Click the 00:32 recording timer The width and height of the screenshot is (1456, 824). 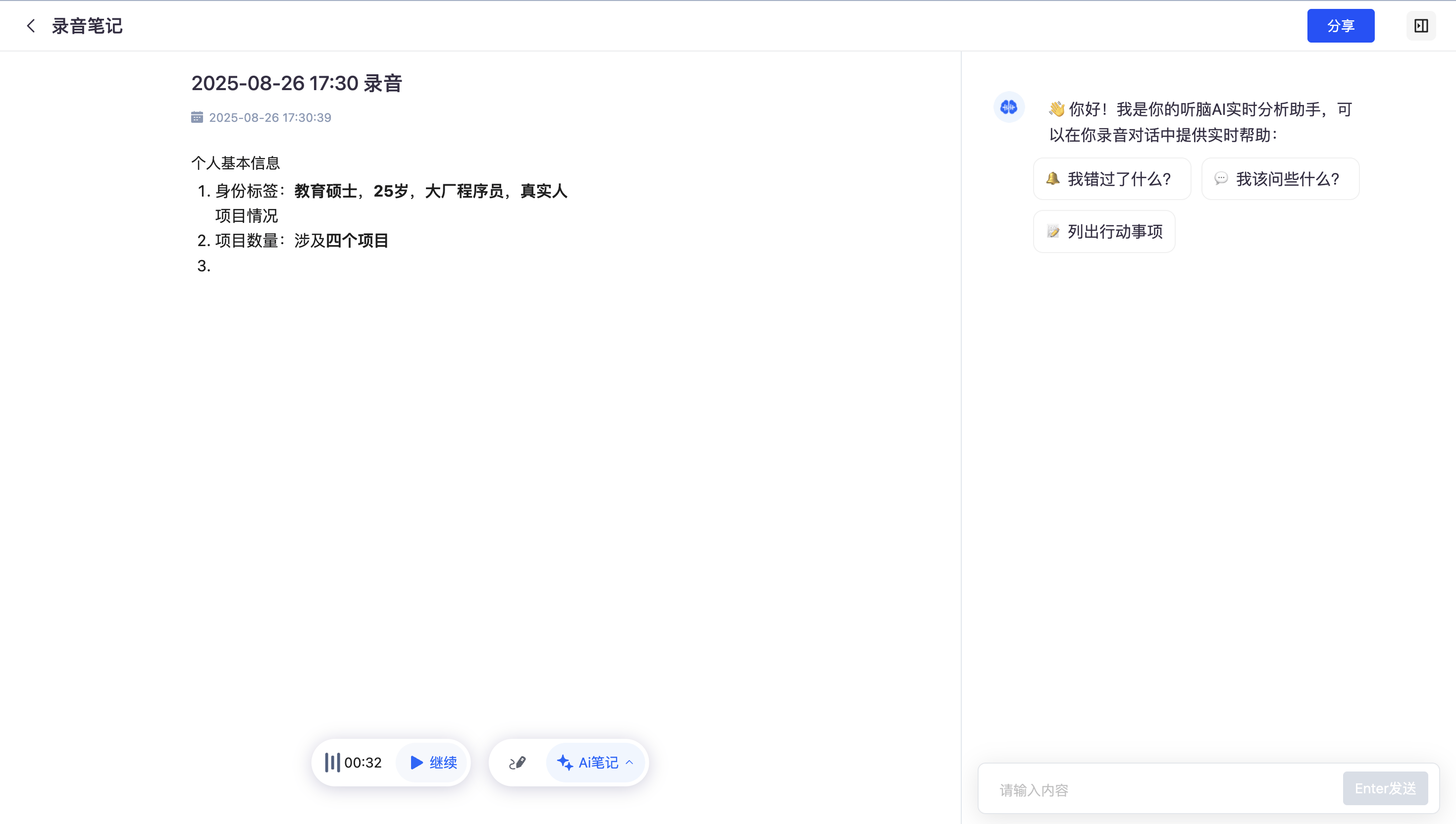363,762
